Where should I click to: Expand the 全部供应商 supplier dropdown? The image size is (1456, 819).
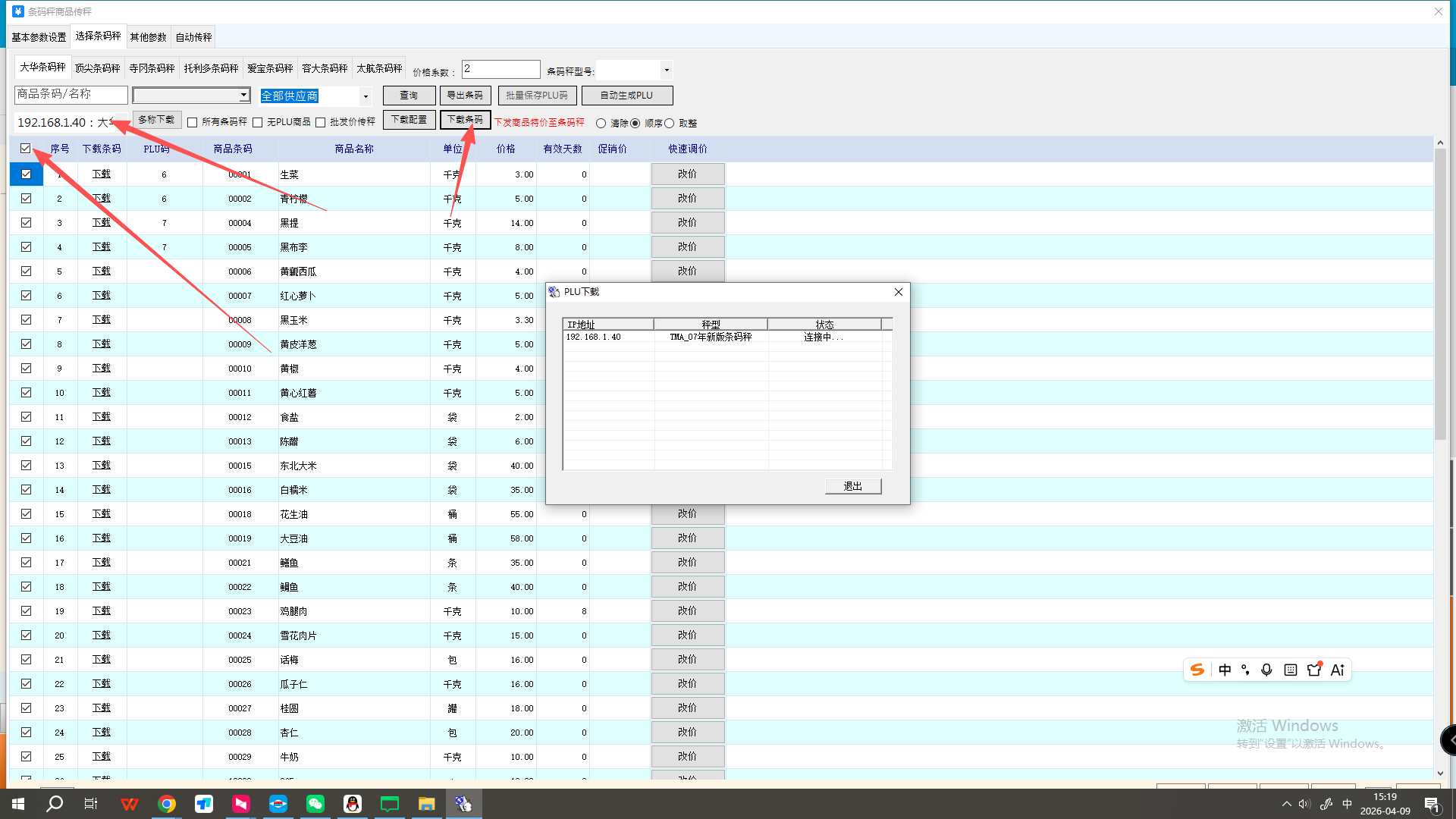(366, 96)
